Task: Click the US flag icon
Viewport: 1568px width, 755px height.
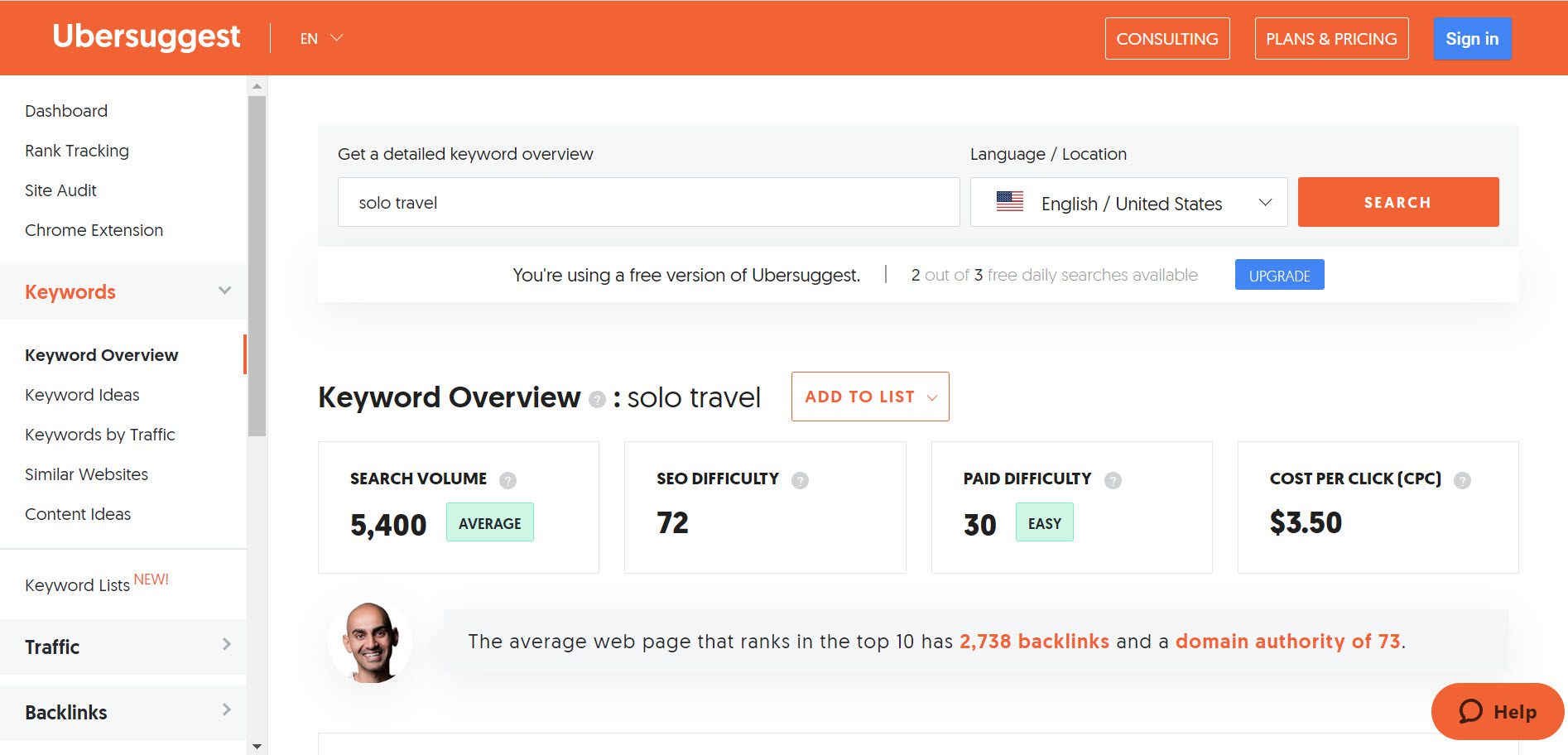Action: coord(1010,202)
